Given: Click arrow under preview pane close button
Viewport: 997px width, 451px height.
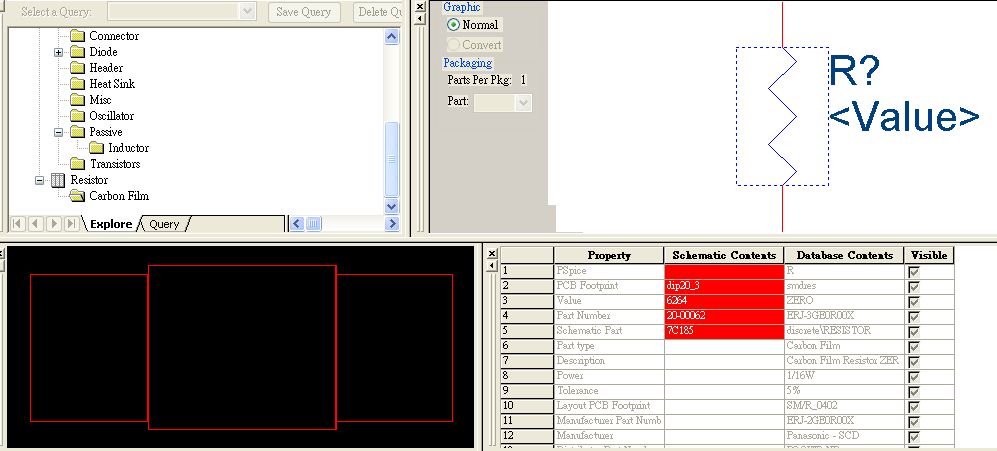Looking at the screenshot, I should 420,19.
